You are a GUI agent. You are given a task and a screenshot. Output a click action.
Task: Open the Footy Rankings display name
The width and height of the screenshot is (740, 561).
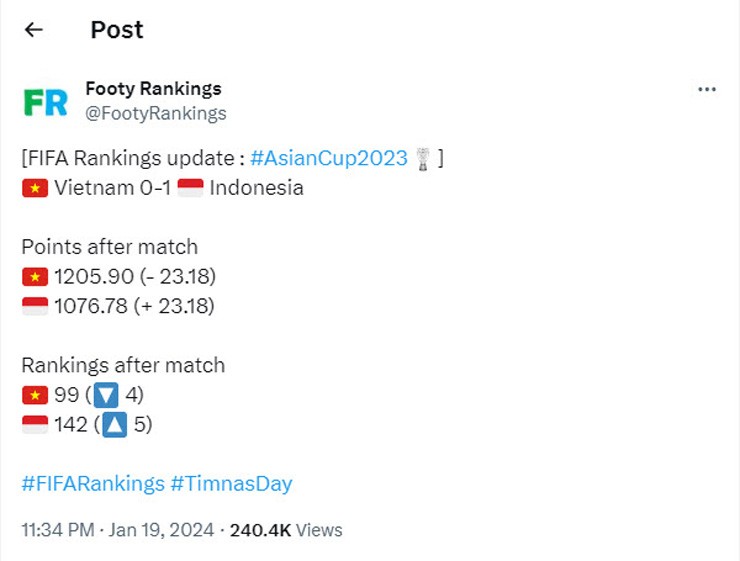(x=153, y=89)
